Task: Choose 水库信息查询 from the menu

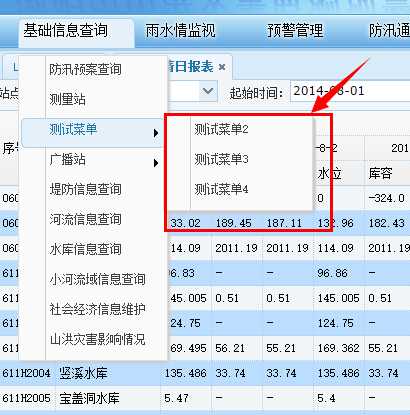Action: pyautogui.click(x=85, y=249)
